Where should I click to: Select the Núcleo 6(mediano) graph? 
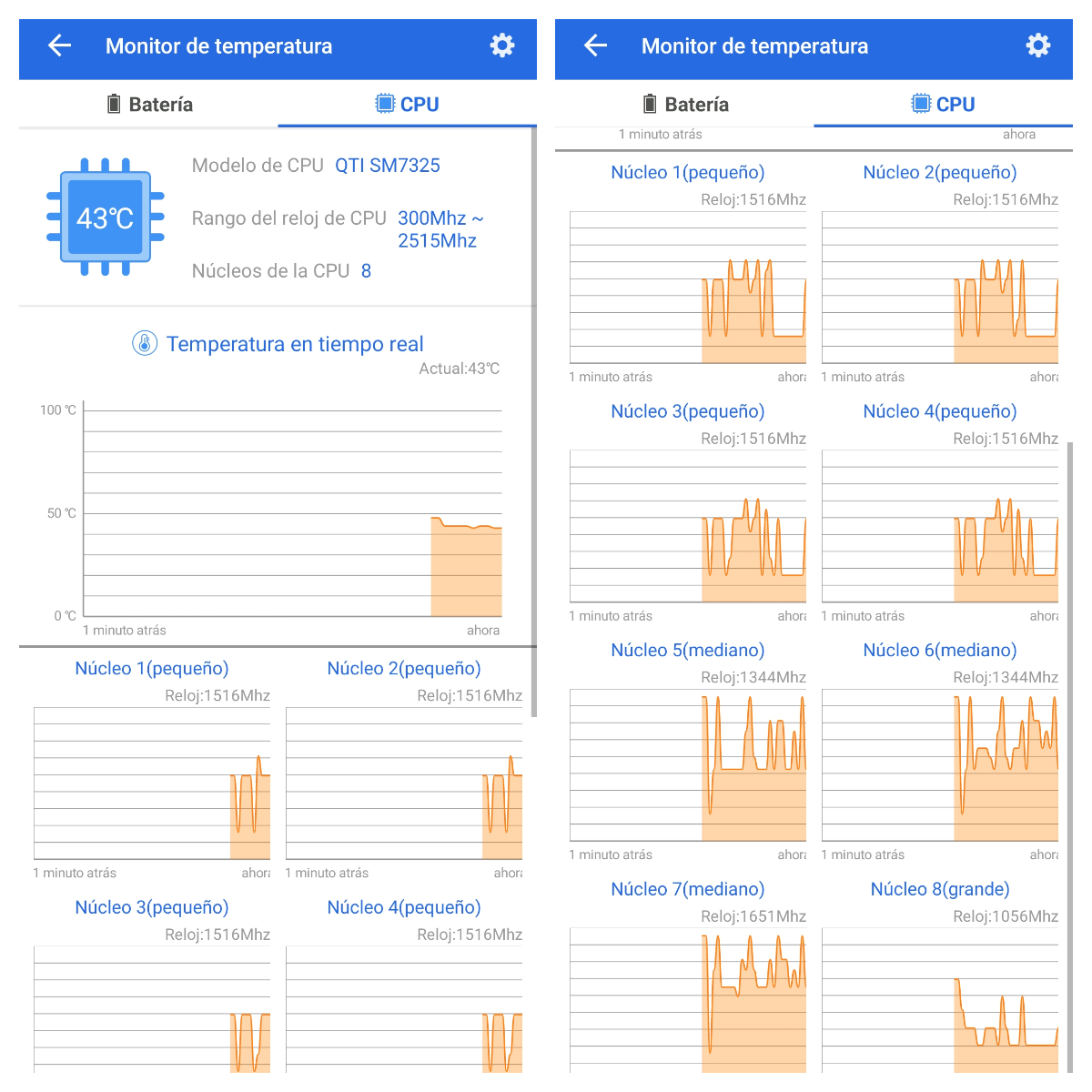point(940,764)
